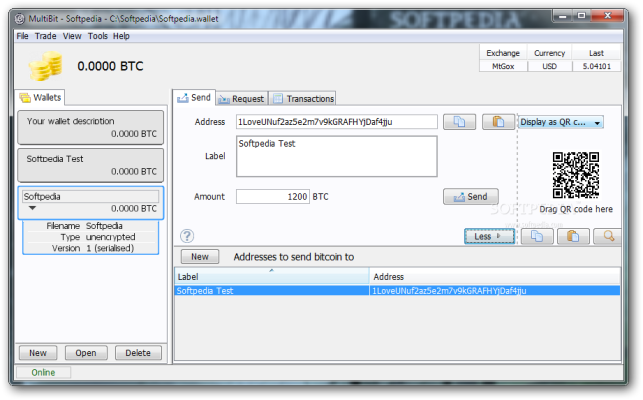
Task: Click the MultiBit title bar app icon
Action: click(20, 19)
